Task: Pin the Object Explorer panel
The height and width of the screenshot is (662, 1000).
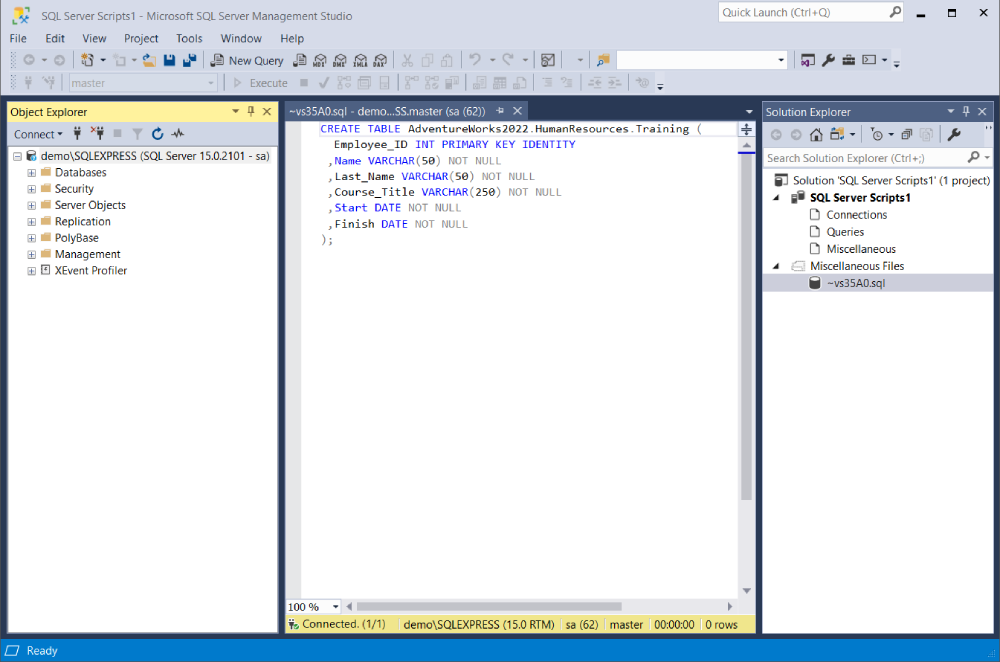Action: coord(251,112)
